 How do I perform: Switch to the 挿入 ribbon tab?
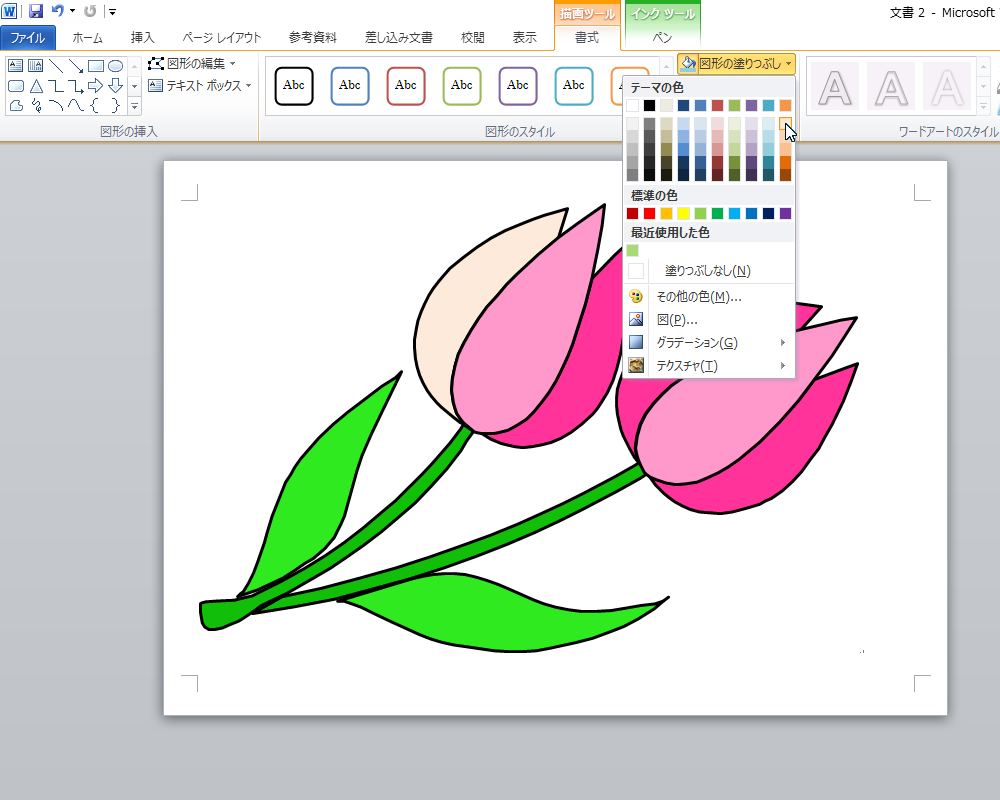(x=143, y=38)
